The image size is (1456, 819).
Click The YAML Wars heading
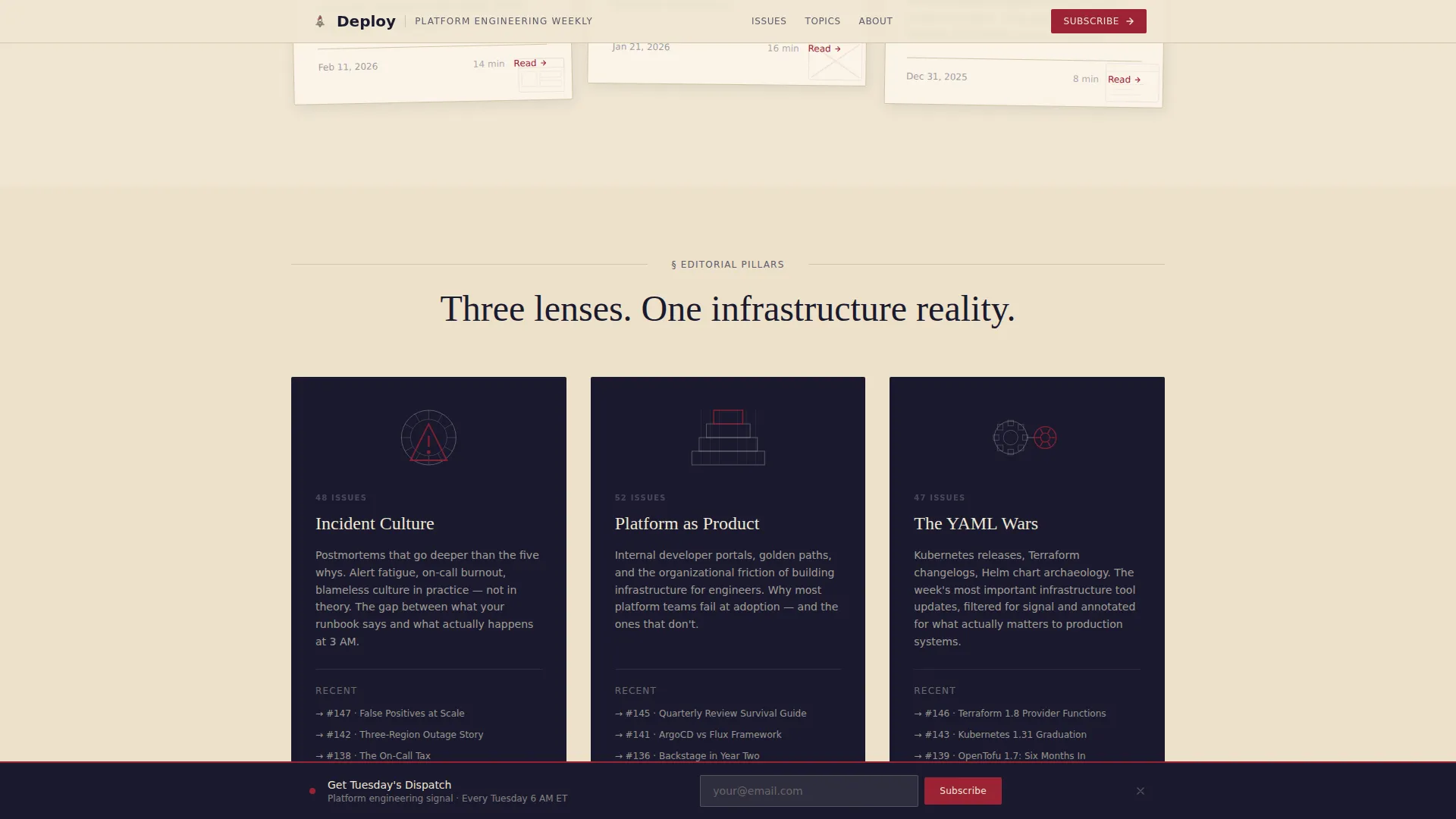(976, 523)
